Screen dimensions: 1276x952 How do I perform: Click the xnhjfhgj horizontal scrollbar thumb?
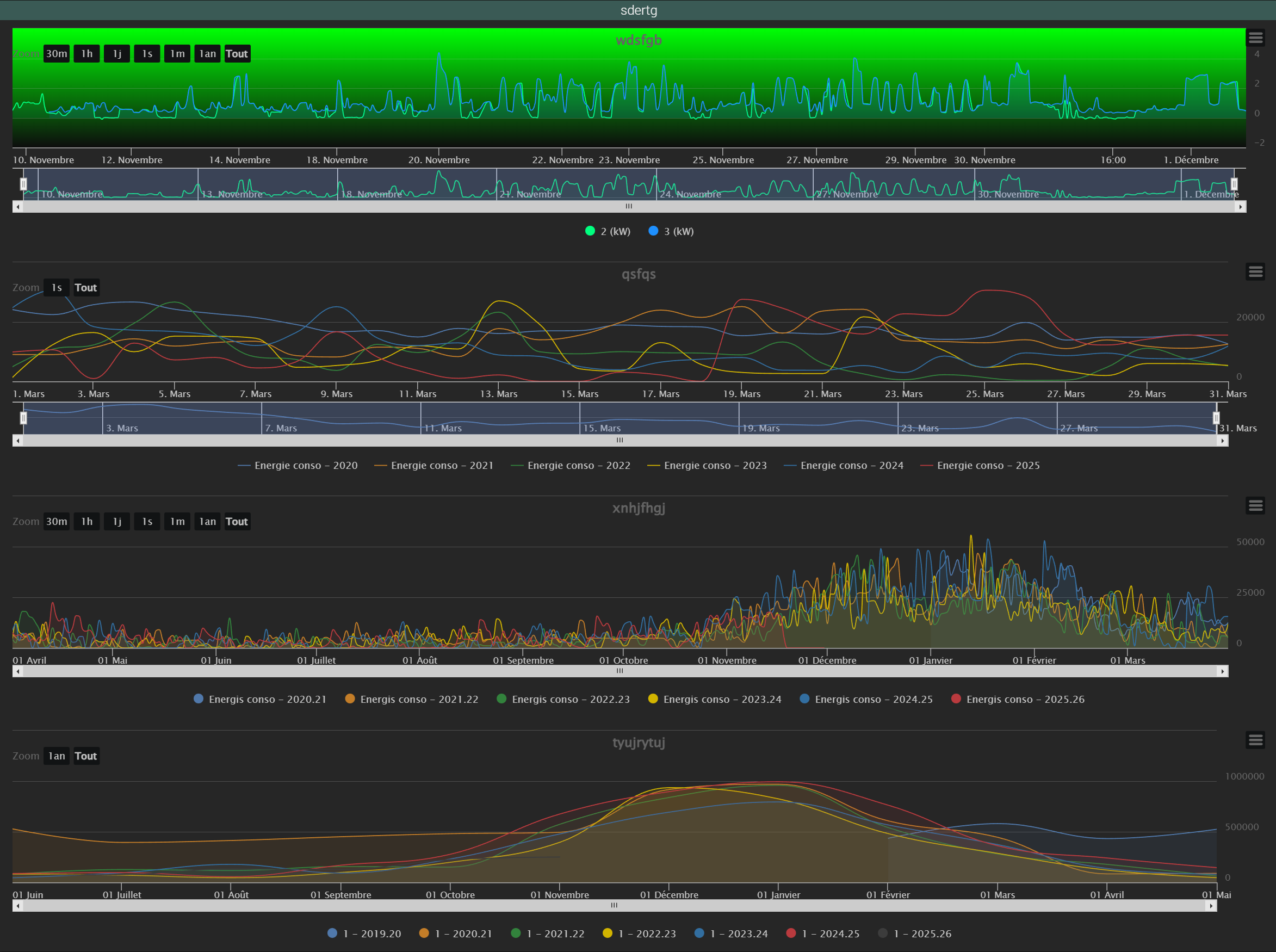click(620, 671)
